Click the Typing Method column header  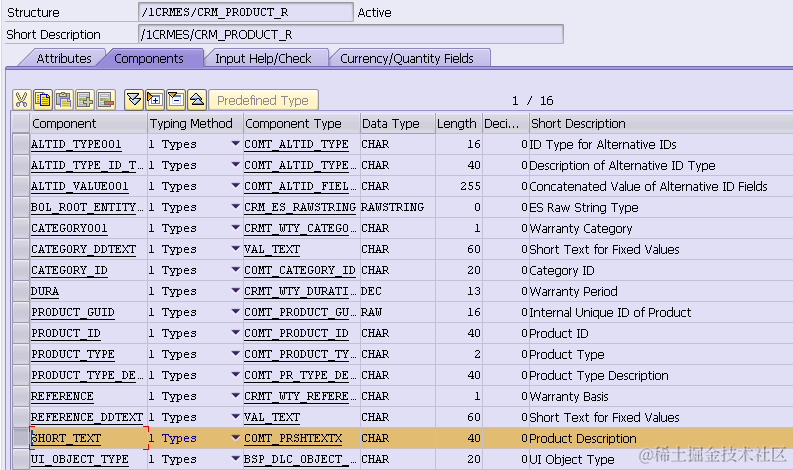point(195,123)
